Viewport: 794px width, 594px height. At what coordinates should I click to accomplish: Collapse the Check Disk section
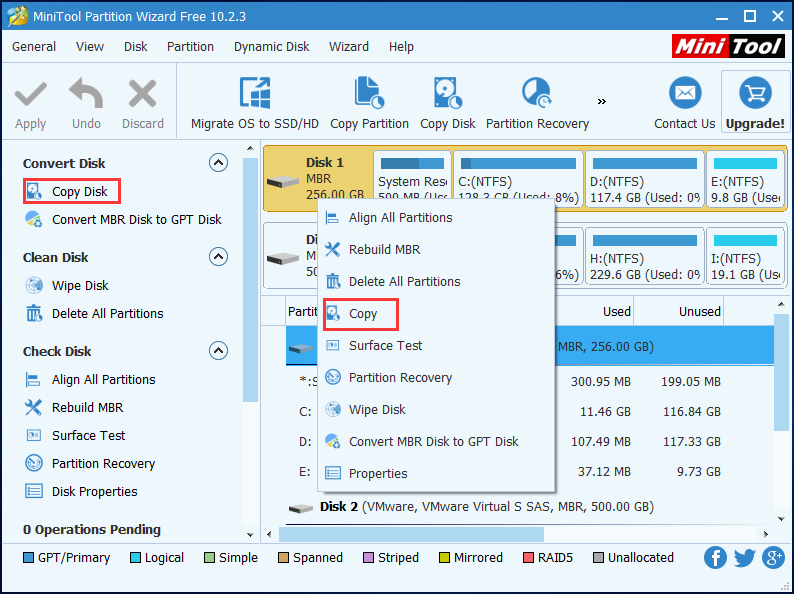tap(218, 350)
